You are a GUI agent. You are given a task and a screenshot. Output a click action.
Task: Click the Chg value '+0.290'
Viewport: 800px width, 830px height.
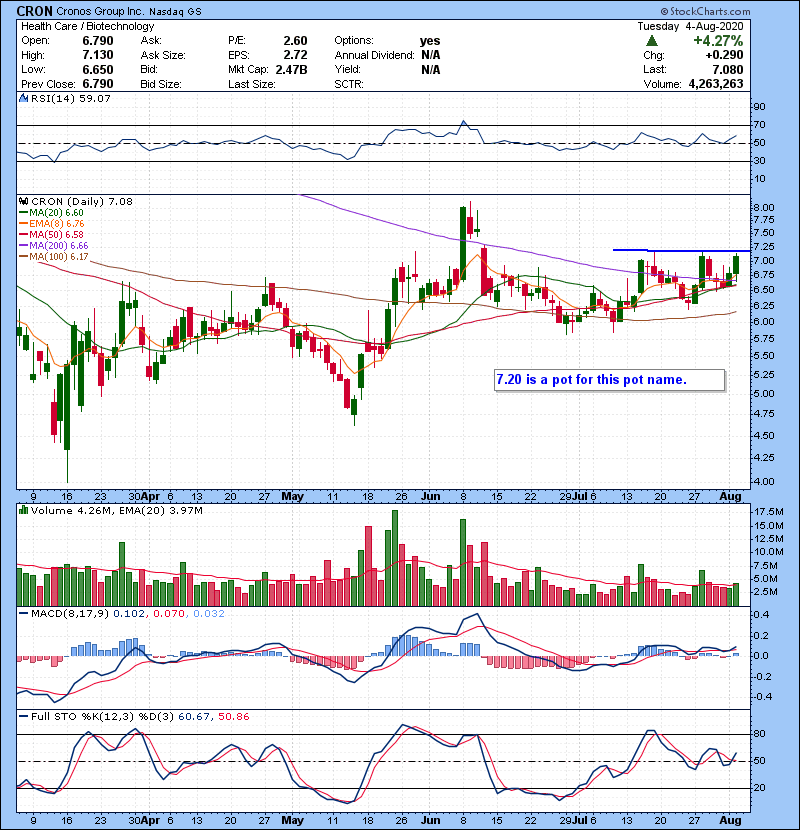[x=724, y=55]
